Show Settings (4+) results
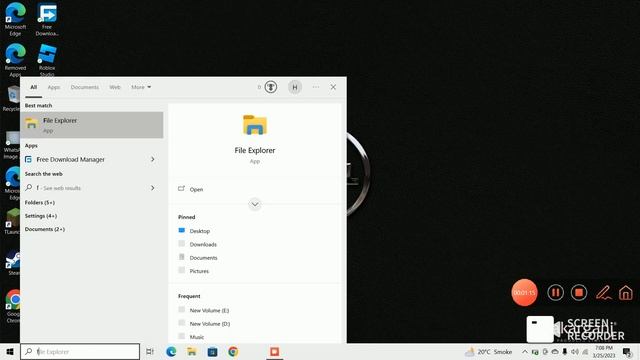640x360 pixels. coord(41,216)
